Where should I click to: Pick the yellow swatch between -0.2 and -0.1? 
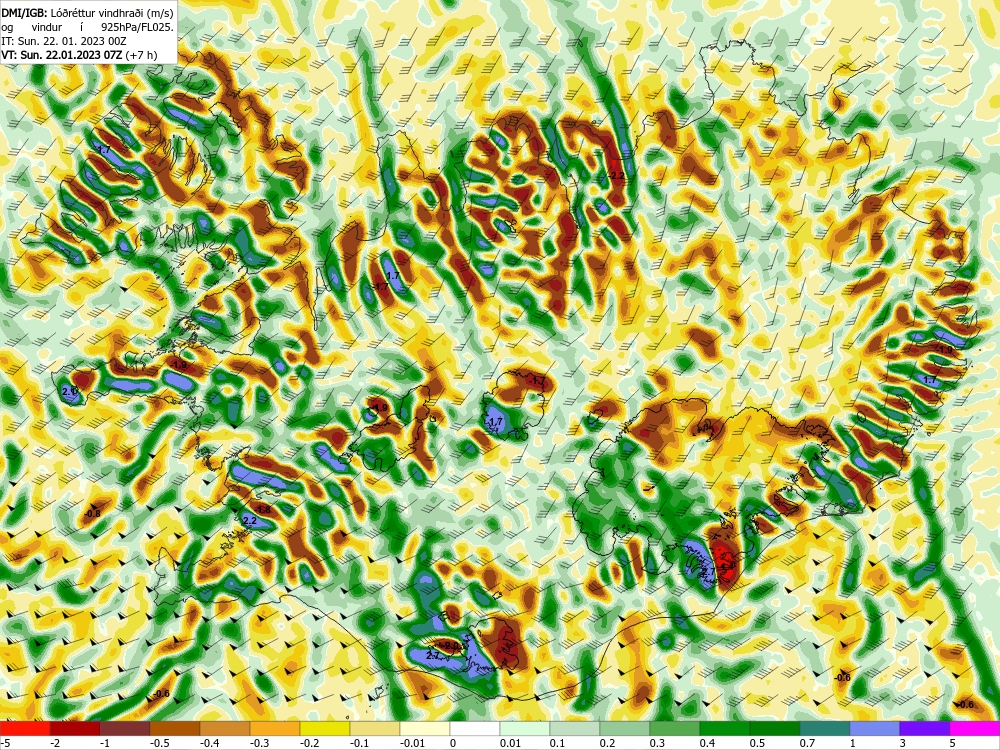click(x=325, y=728)
